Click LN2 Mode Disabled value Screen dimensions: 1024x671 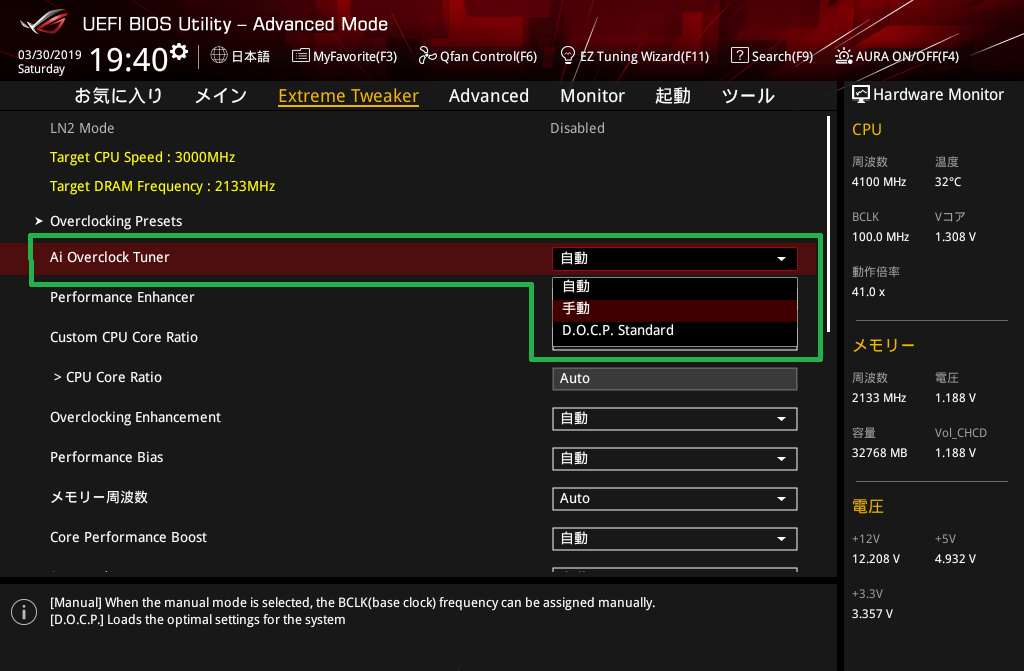coord(577,128)
